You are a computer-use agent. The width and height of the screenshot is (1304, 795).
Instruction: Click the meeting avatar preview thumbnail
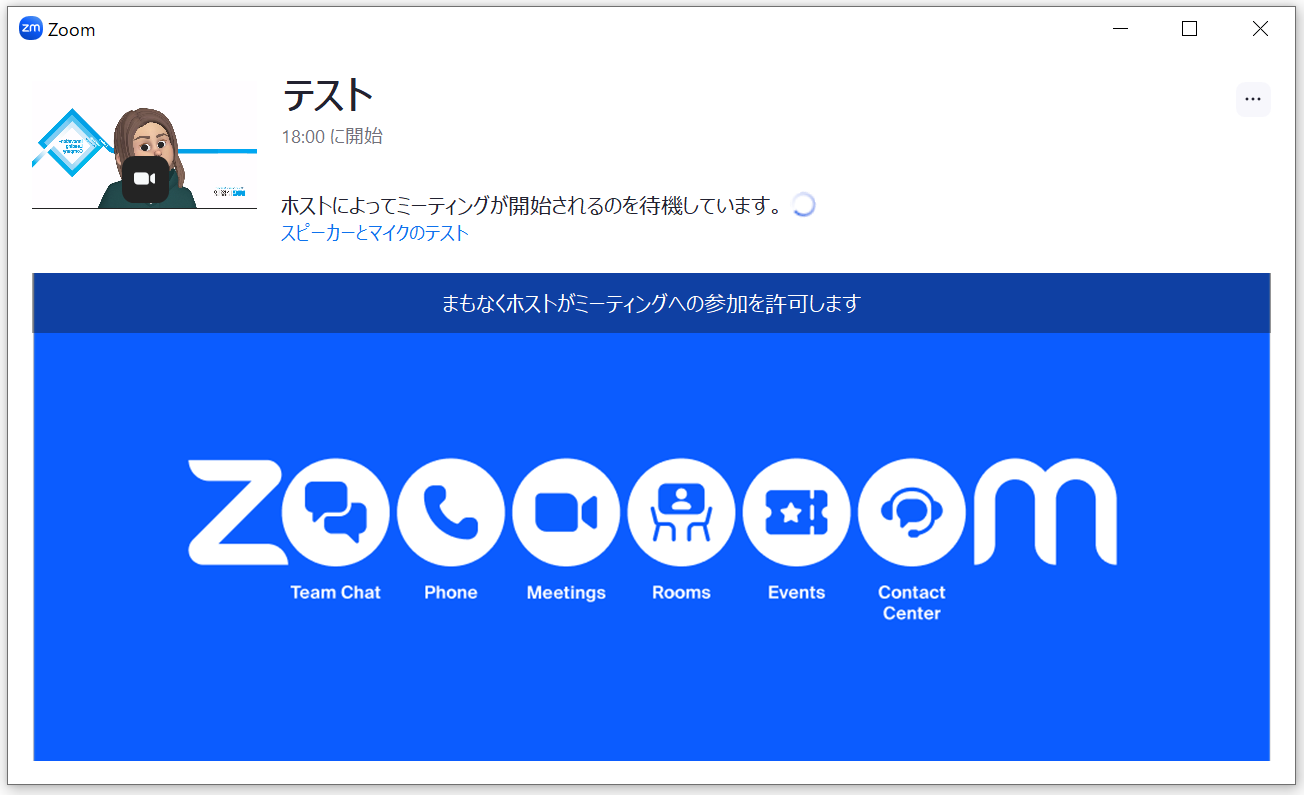point(144,145)
